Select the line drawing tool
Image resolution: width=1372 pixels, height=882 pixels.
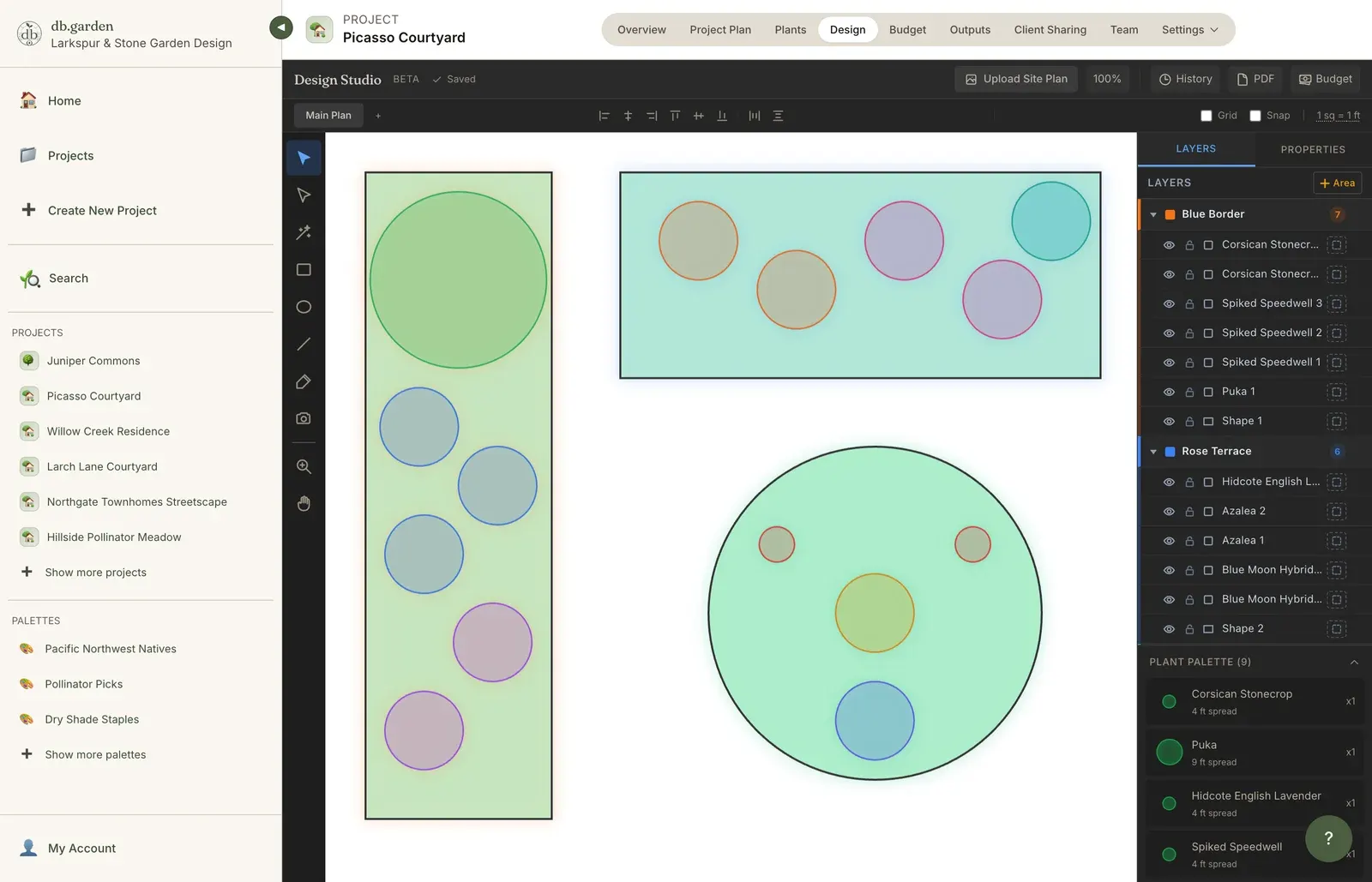[304, 345]
